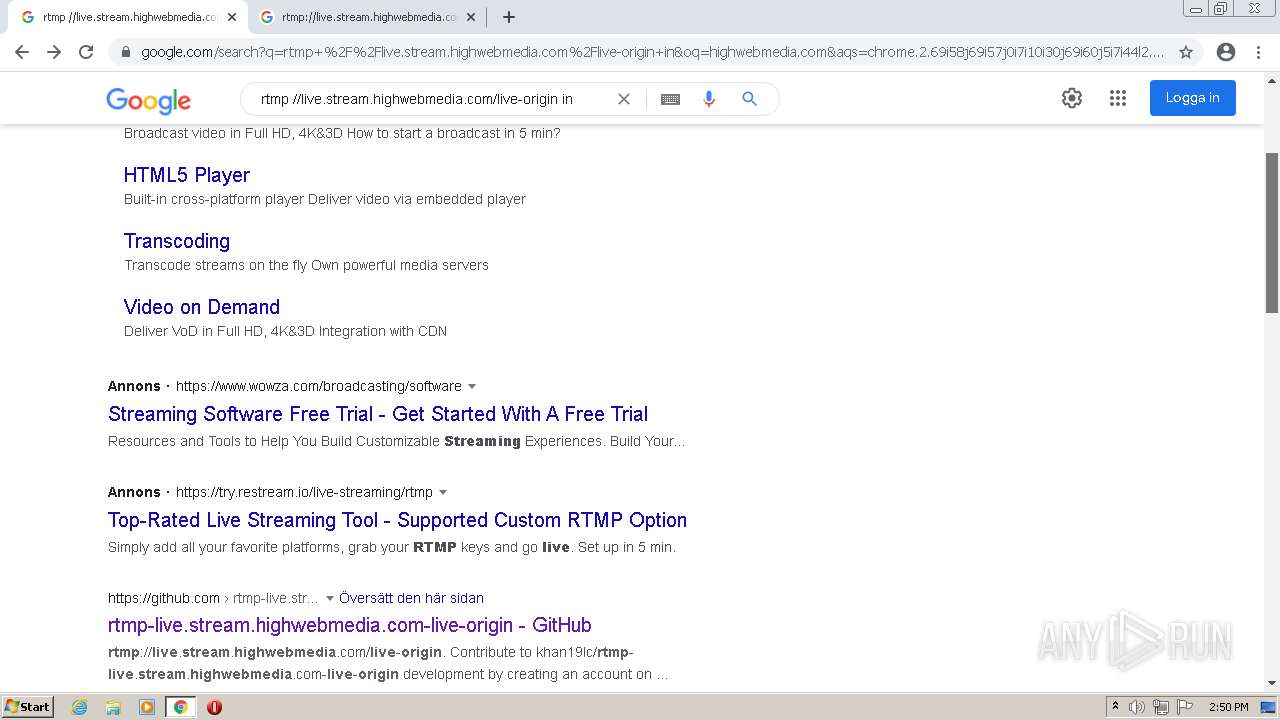Open the Transcoding link
This screenshot has height=720, width=1280.
177,241
